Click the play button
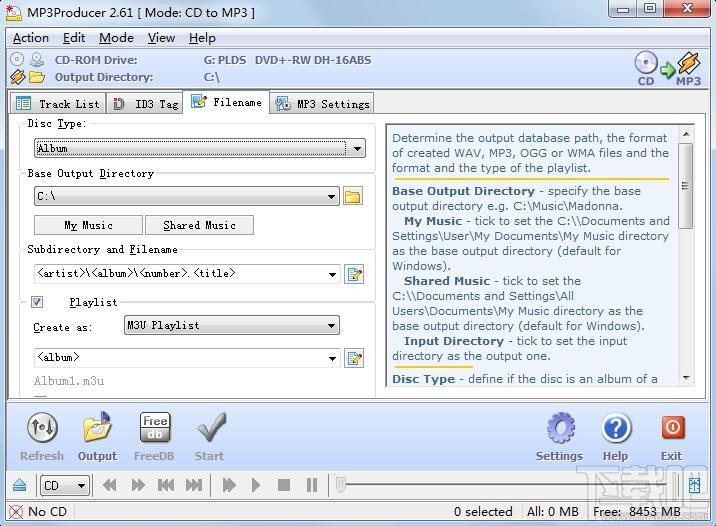 click(256, 485)
